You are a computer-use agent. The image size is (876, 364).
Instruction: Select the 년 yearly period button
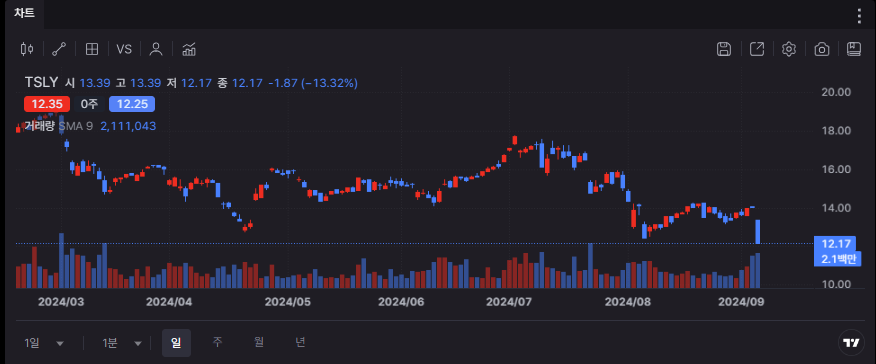pos(301,342)
